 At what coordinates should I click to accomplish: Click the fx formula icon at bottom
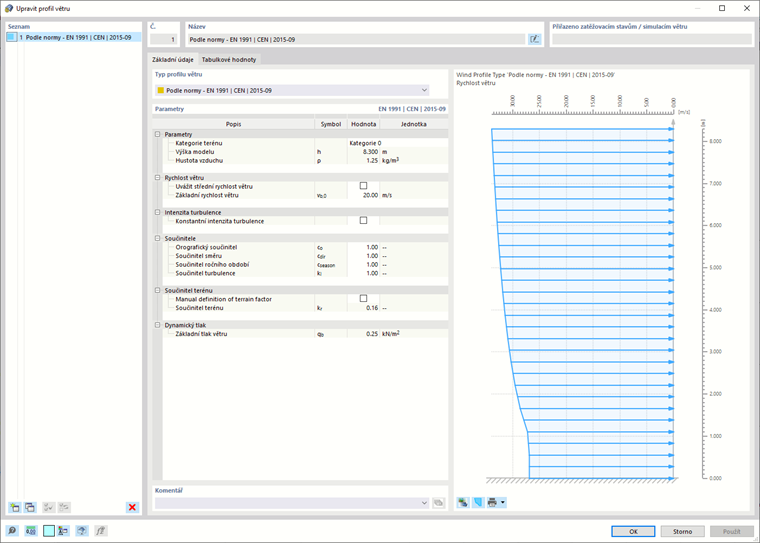pos(100,531)
